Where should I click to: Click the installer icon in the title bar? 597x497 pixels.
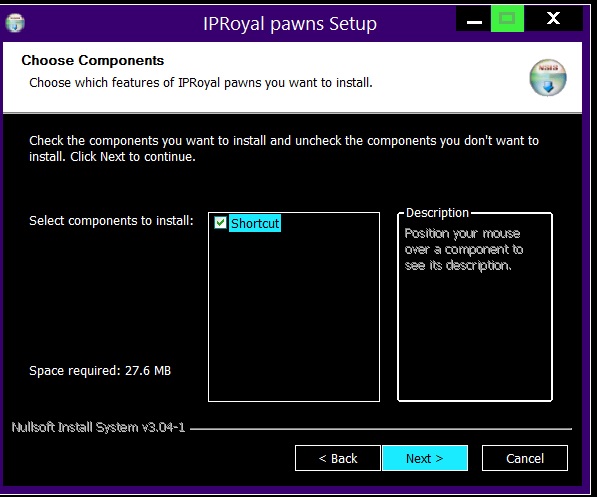(x=15, y=23)
